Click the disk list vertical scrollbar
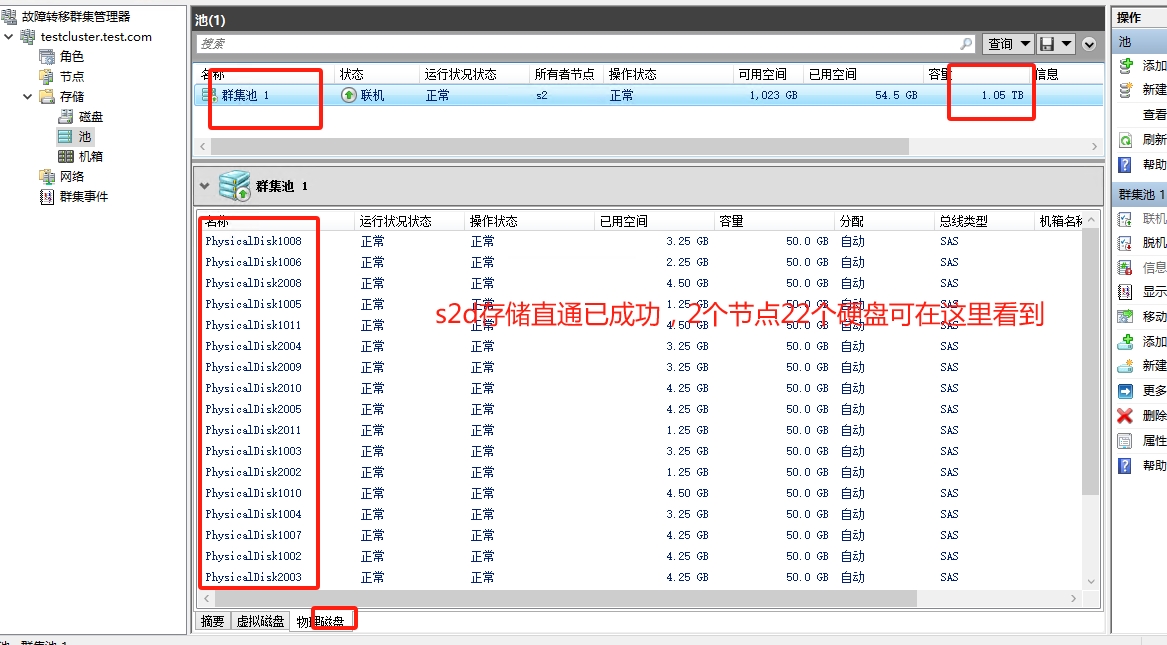The width and height of the screenshot is (1167, 645). (x=1090, y=361)
